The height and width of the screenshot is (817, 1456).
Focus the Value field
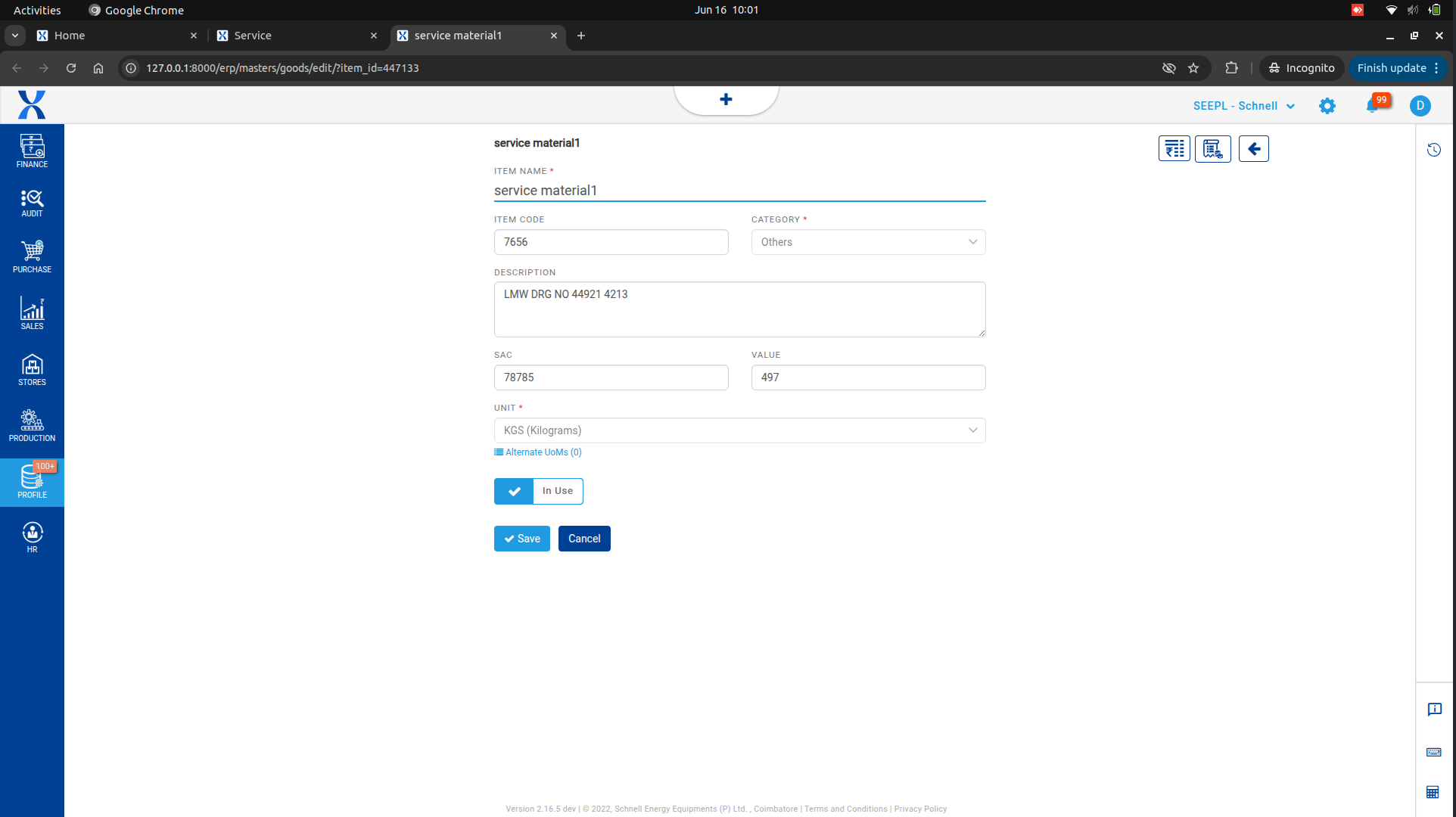coord(869,377)
